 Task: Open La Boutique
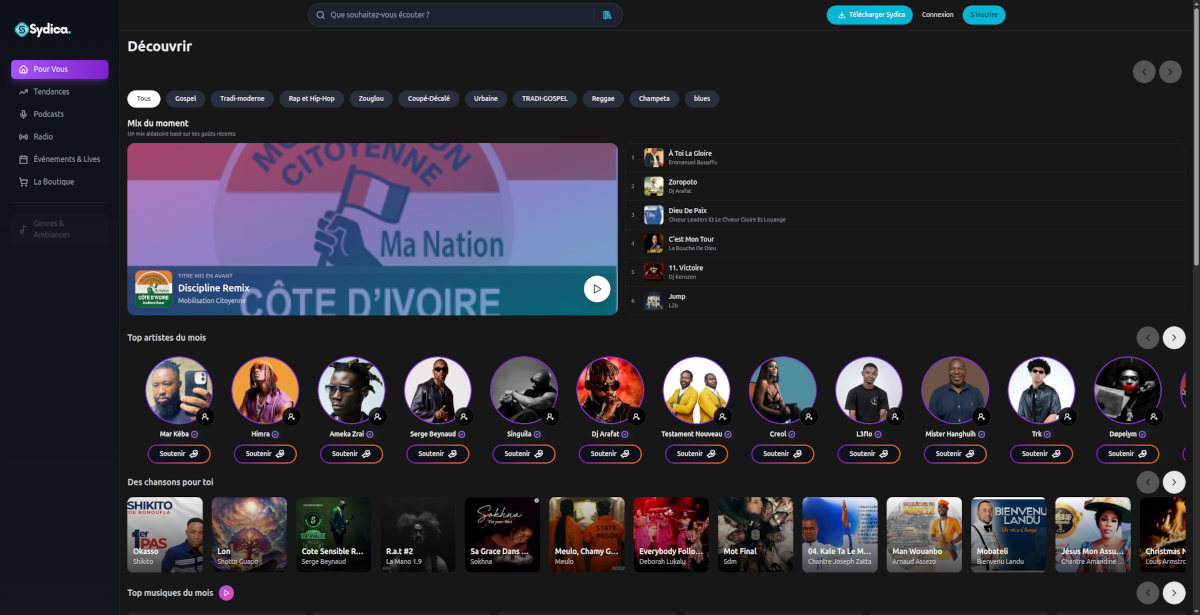[x=60, y=182]
